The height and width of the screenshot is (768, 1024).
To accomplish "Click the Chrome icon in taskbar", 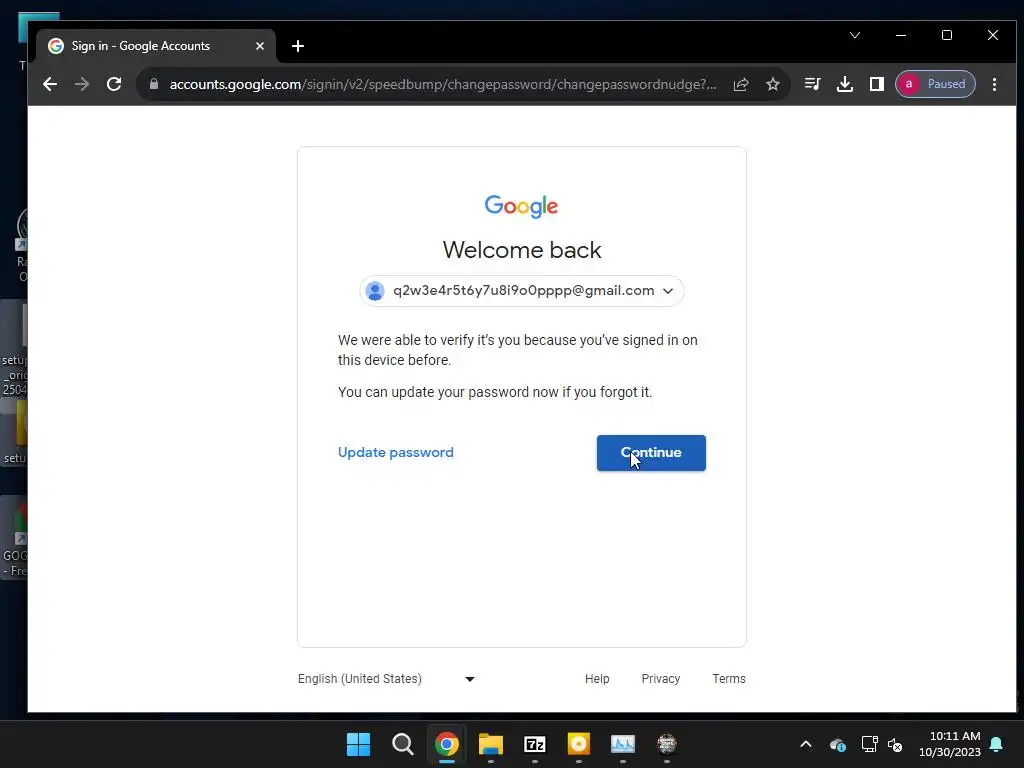I will click(x=447, y=744).
